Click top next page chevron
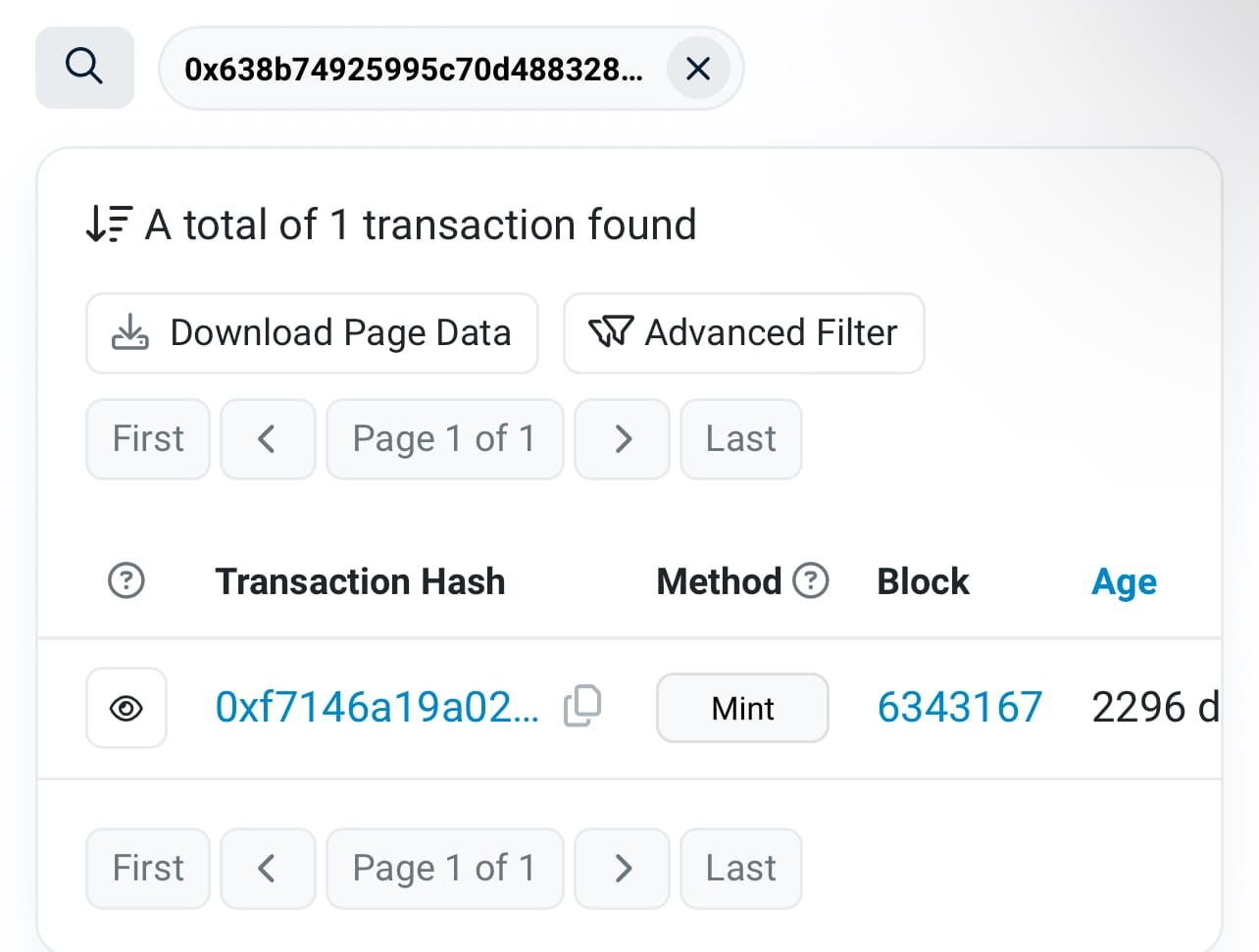The height and width of the screenshot is (952, 1259). pos(622,439)
